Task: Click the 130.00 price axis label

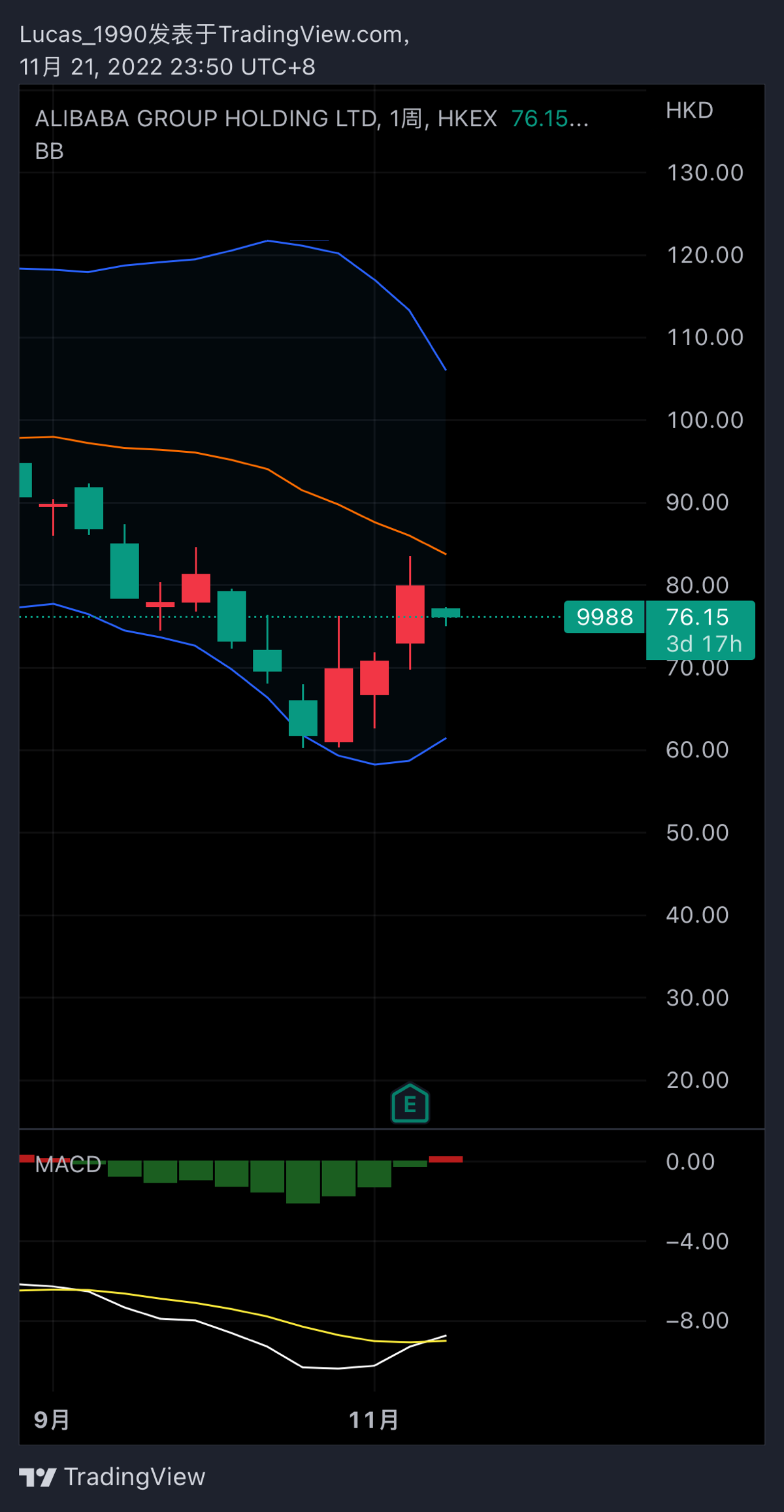Action: (704, 173)
